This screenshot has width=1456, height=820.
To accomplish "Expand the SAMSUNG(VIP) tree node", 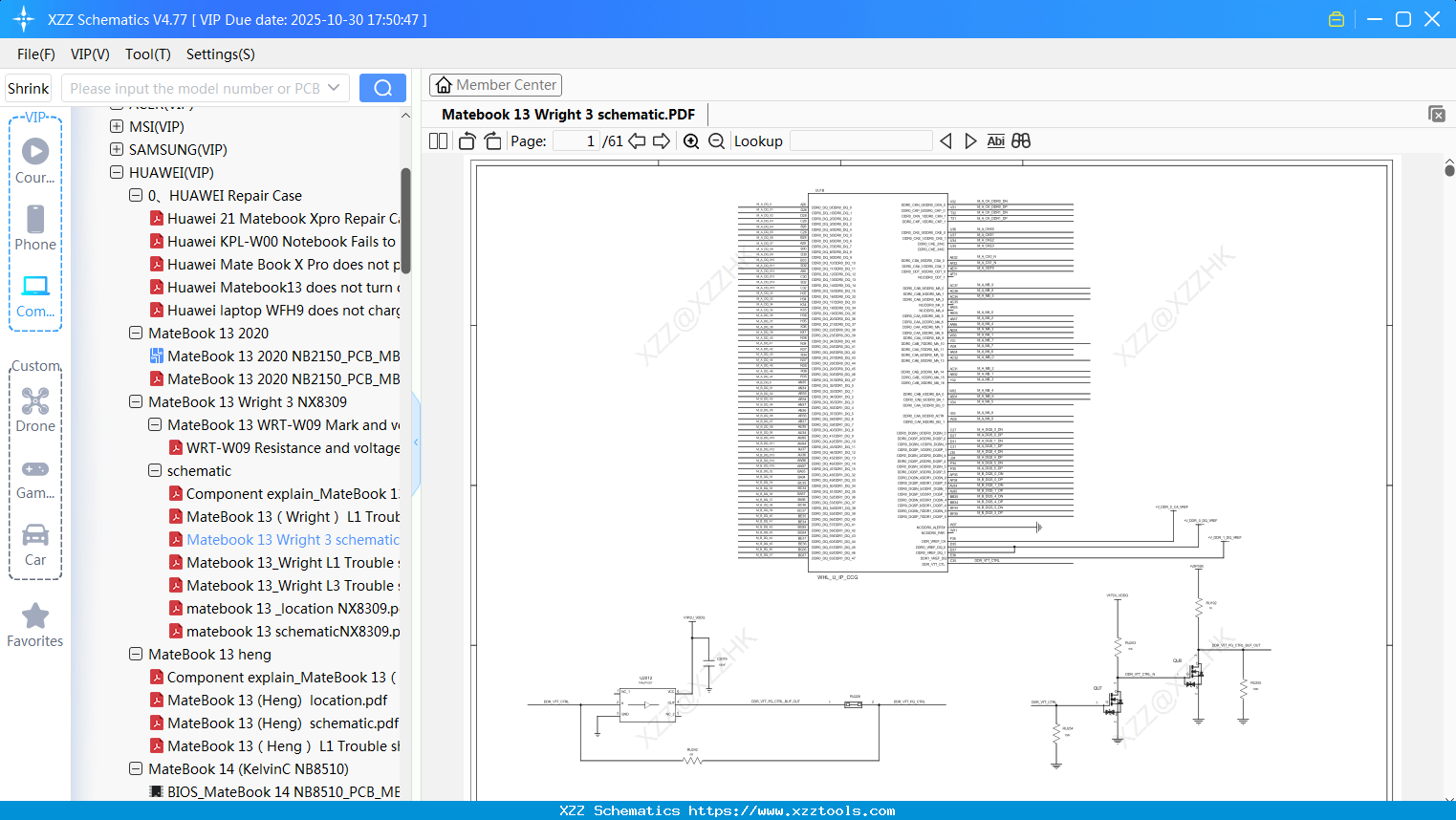I will click(x=117, y=149).
